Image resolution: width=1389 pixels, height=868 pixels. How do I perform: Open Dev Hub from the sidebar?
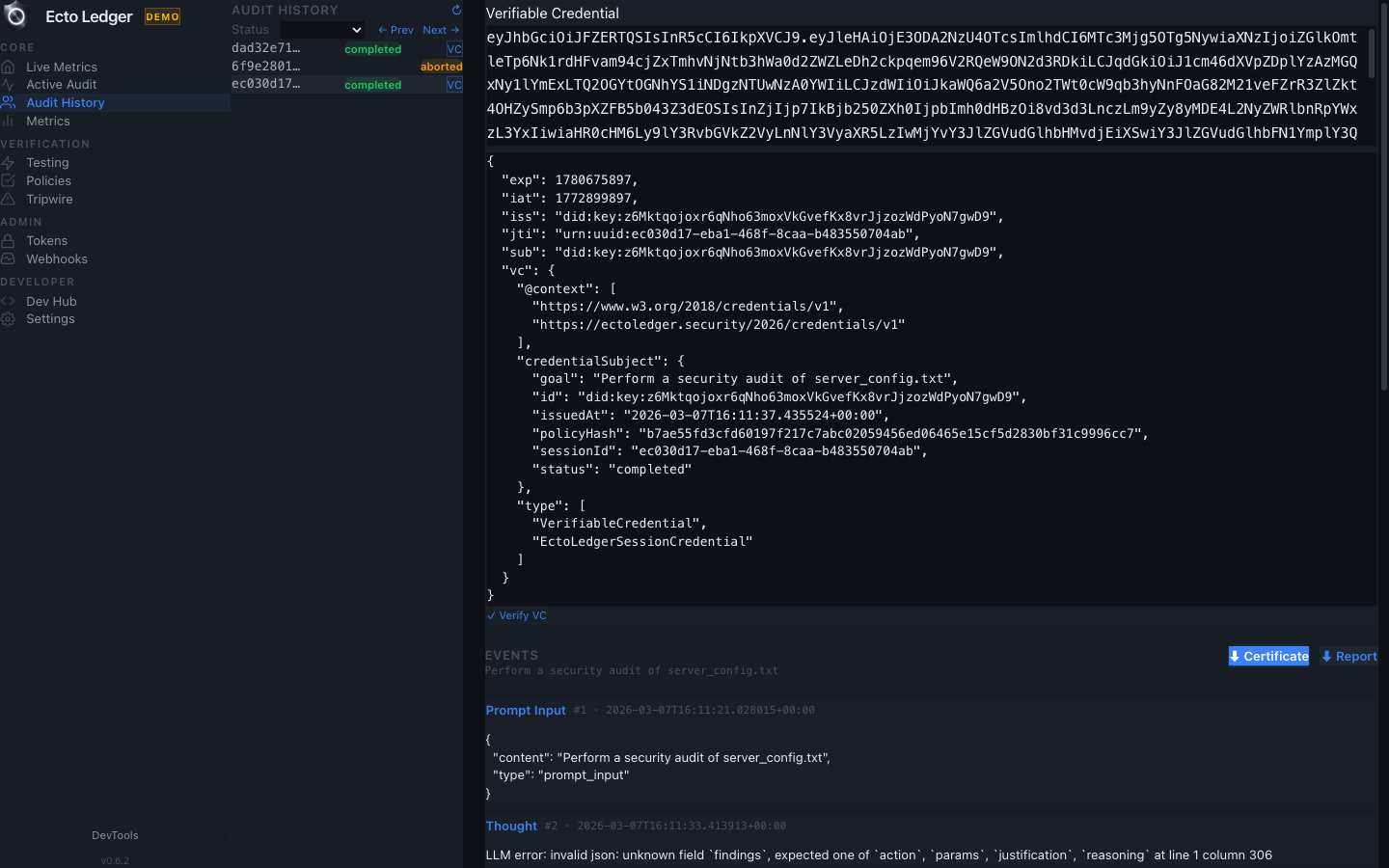(x=51, y=302)
